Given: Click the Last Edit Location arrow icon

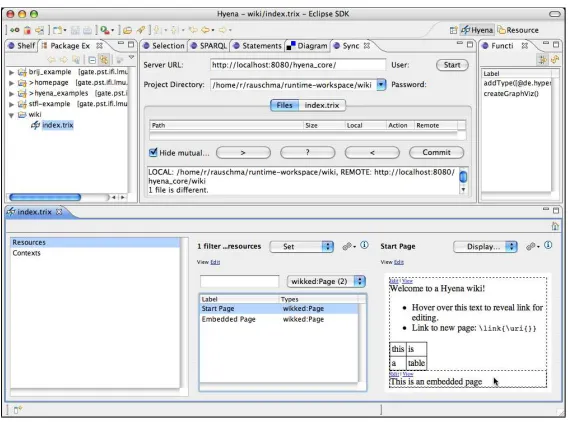Looking at the screenshot, I should (x=193, y=30).
